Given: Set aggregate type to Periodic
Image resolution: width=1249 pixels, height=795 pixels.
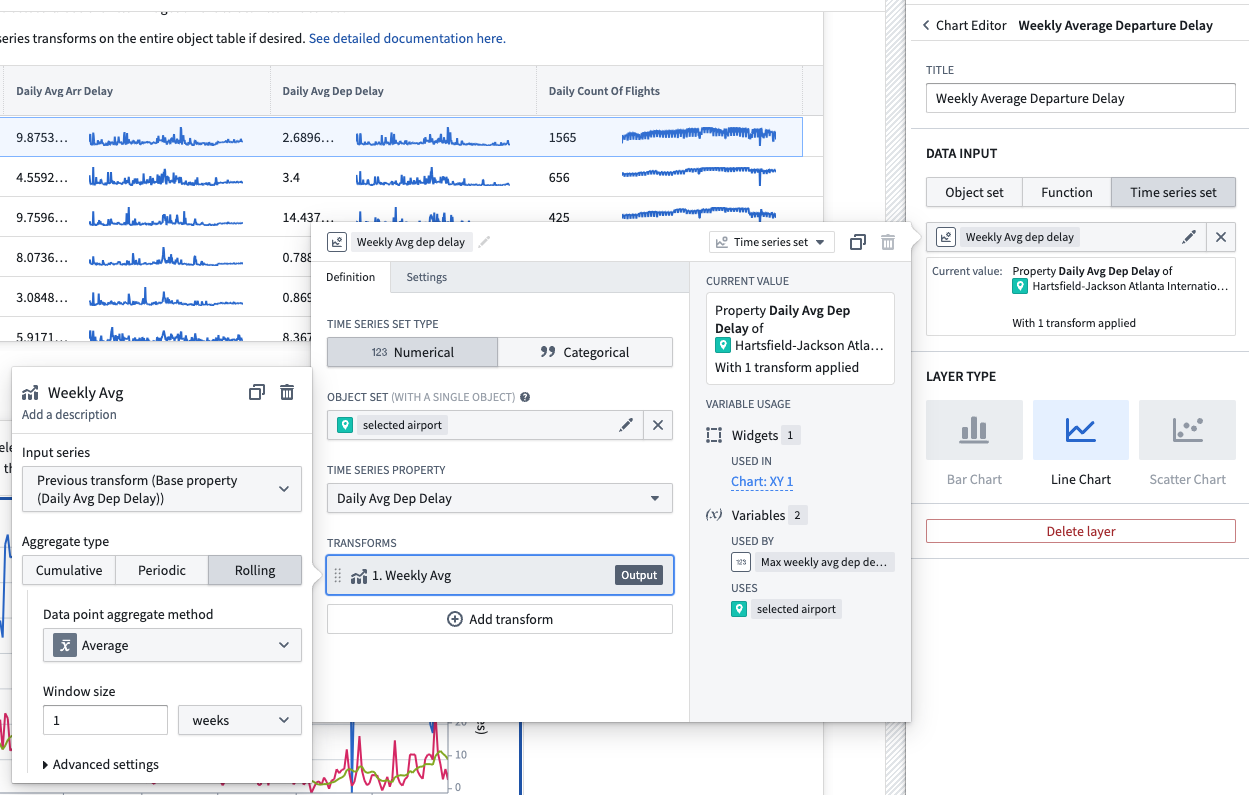Looking at the screenshot, I should (x=162, y=570).
